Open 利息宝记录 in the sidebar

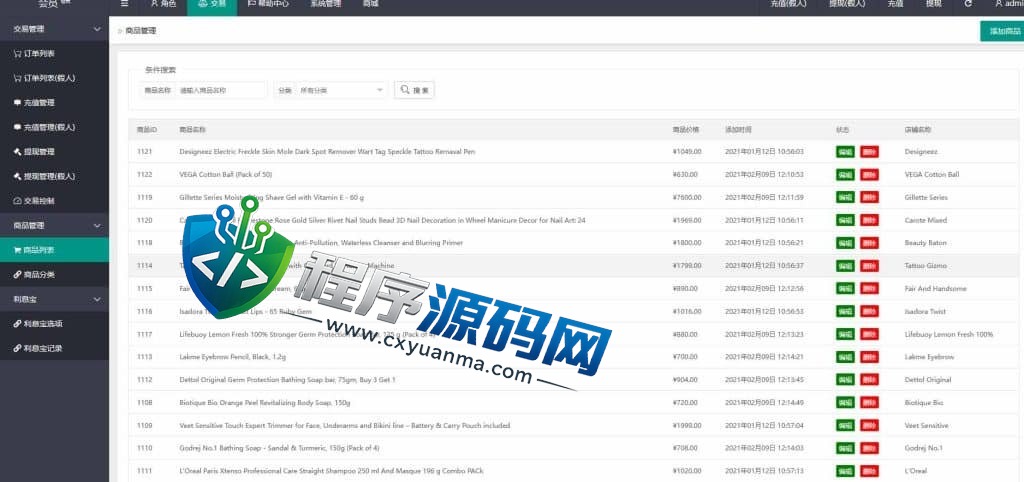coord(54,349)
